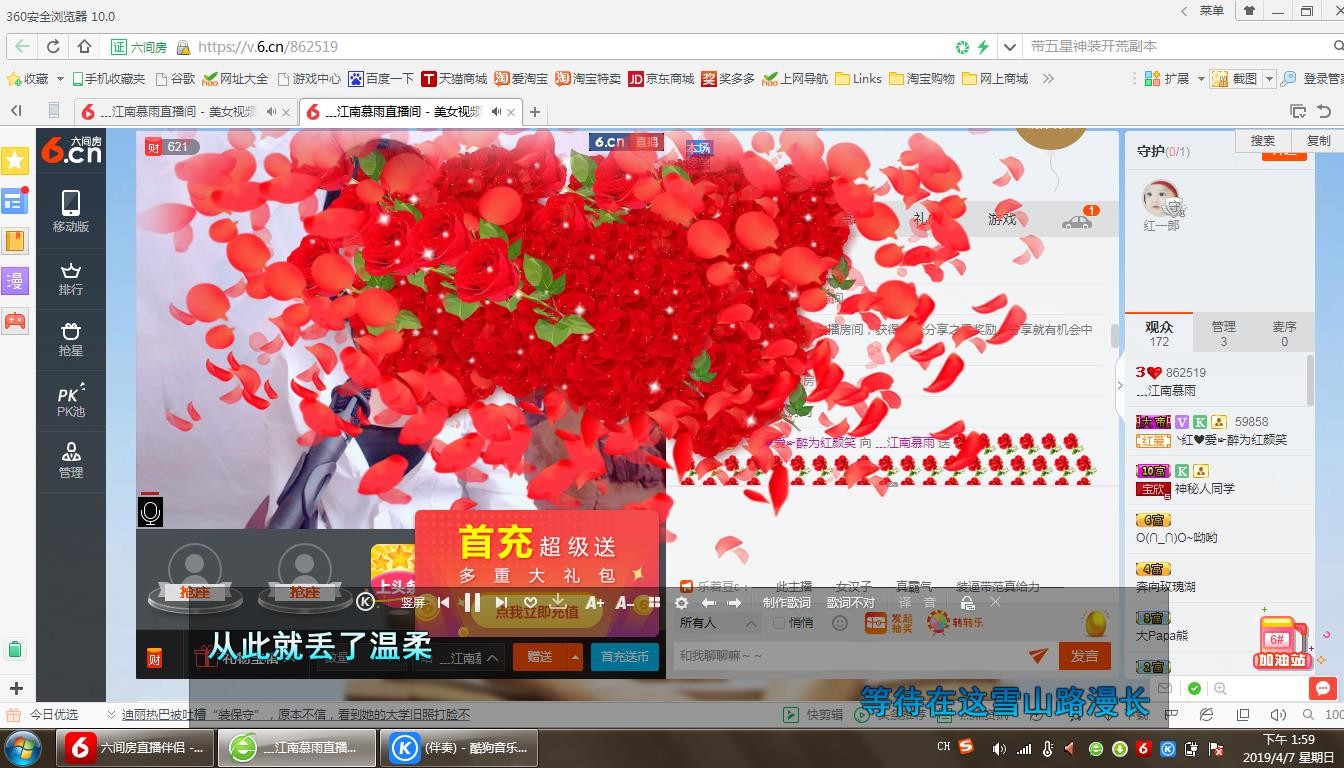Click the first 抢座 seat
Viewport: 1344px width, 768px height.
coord(195,577)
